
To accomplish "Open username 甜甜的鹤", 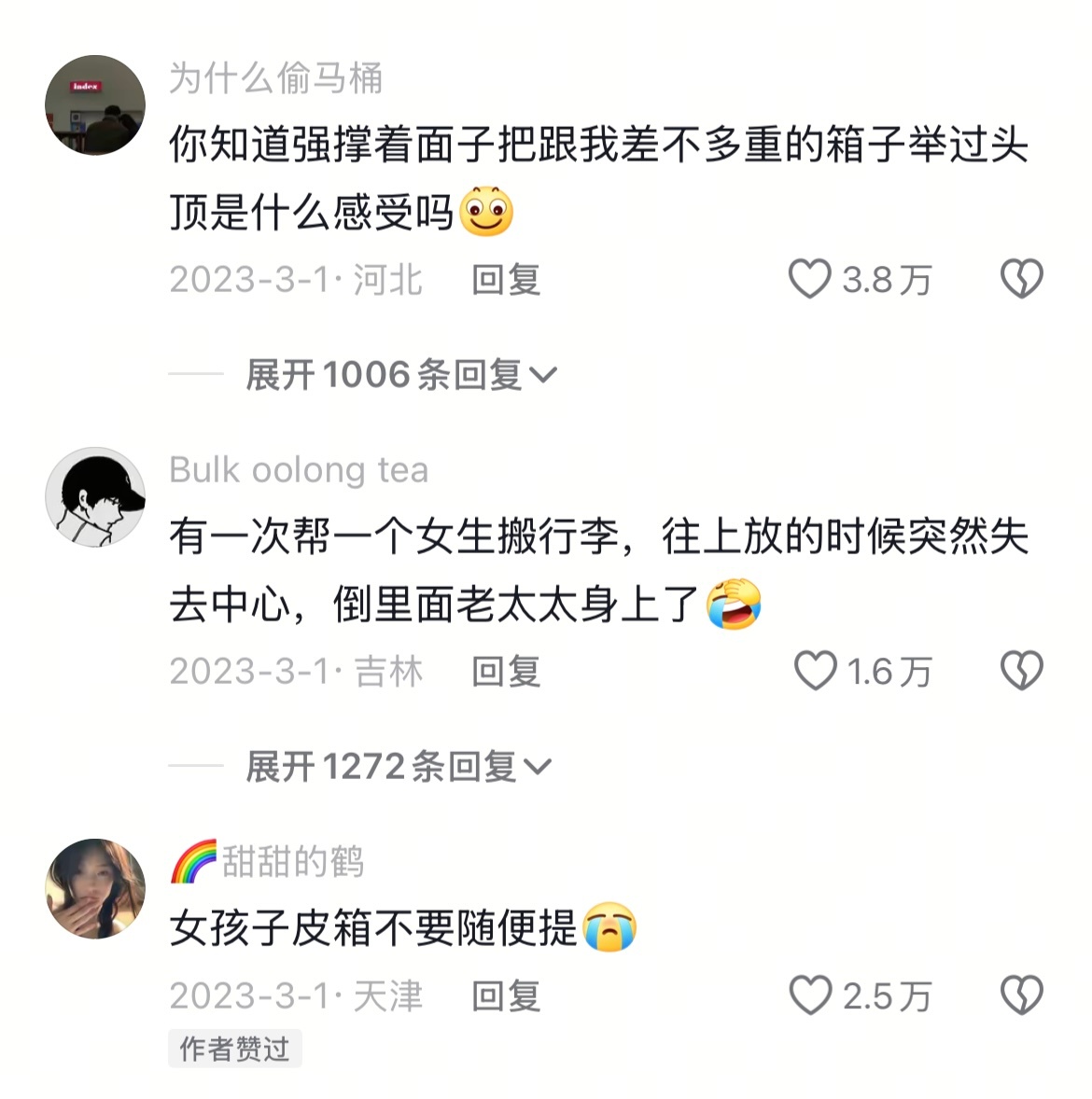I will 267,861.
